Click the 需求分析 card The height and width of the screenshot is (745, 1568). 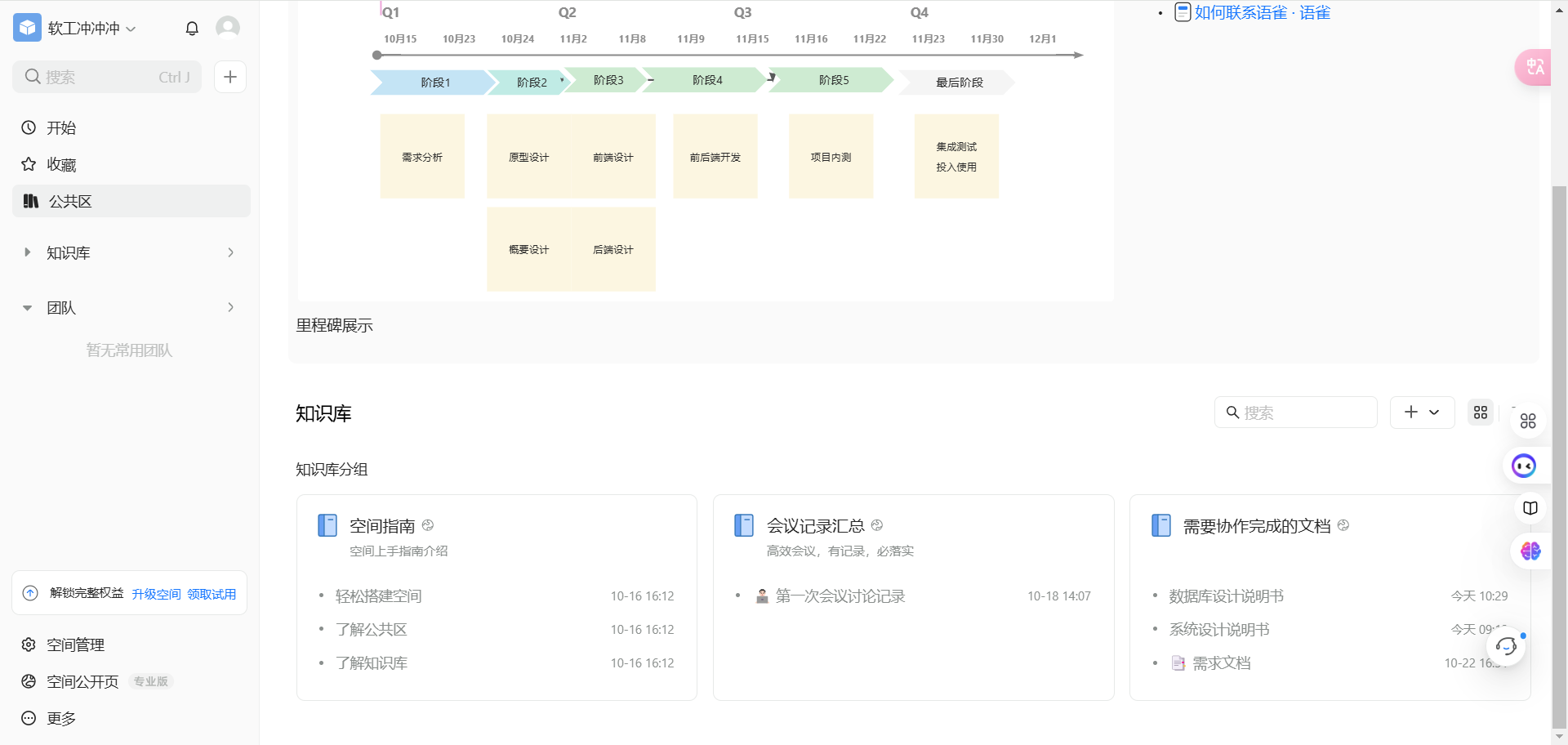(422, 157)
